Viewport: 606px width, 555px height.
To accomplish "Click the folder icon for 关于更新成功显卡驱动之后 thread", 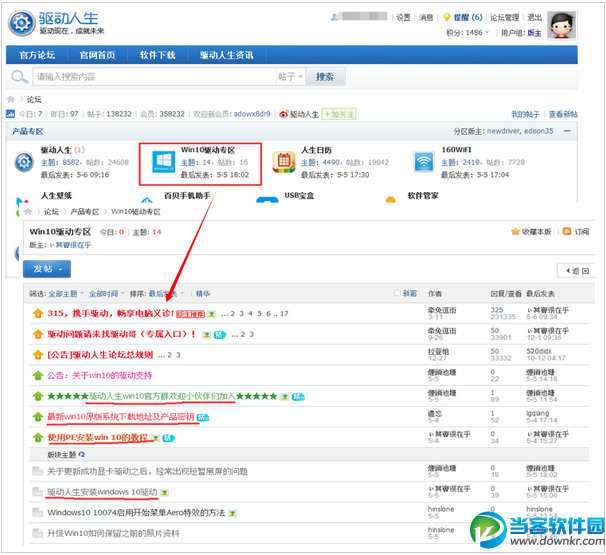I will tap(37, 471).
